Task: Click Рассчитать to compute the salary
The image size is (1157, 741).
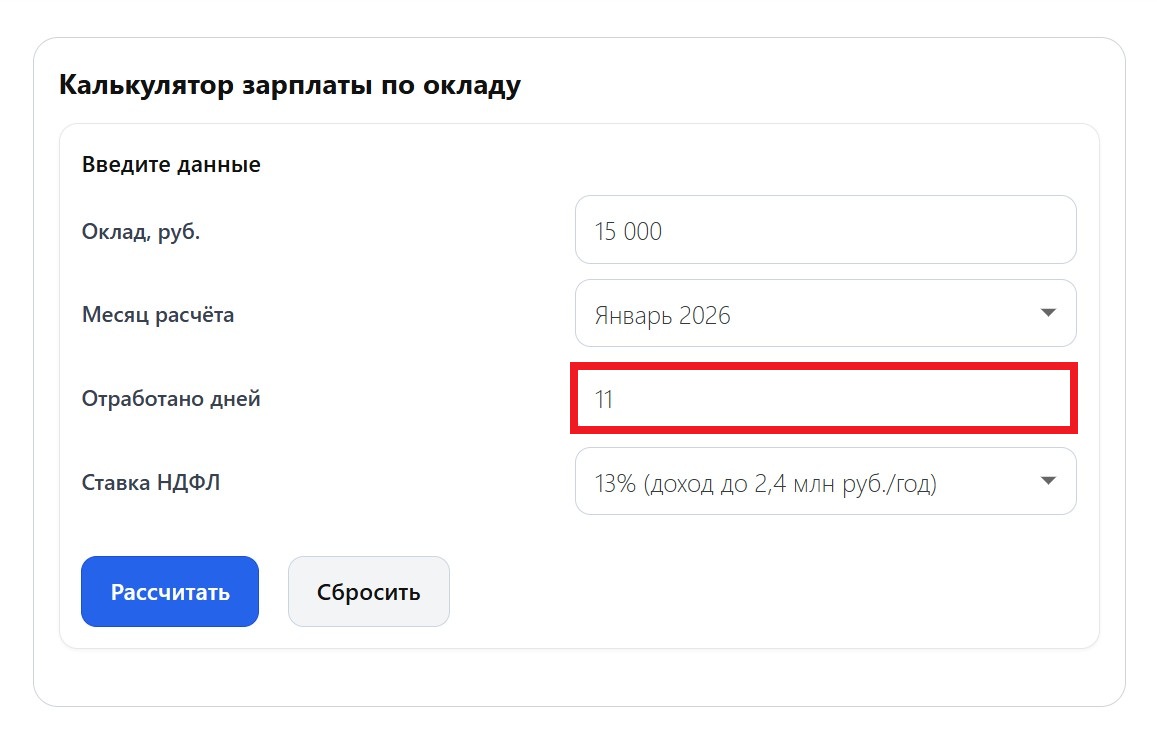Action: (169, 591)
